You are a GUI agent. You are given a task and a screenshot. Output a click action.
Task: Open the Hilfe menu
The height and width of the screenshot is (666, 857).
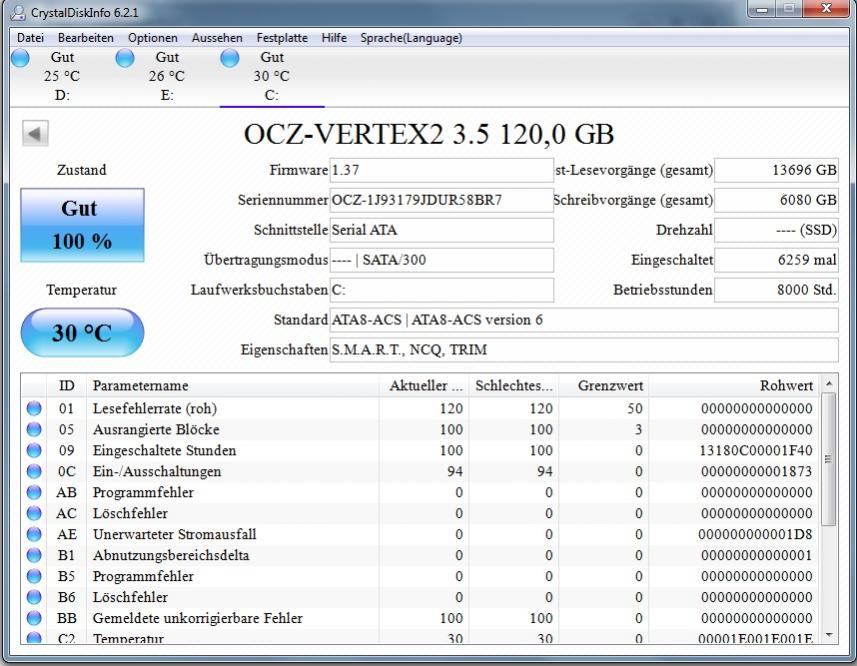click(334, 38)
